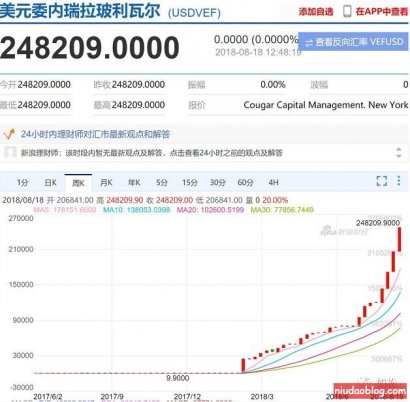Show the 5分 interval chart
Screen dimensions: 410x402
coord(162,183)
